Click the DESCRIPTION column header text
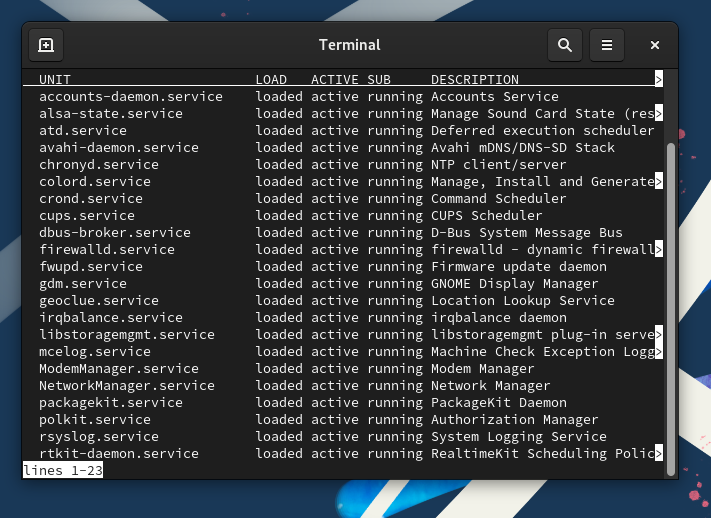Image resolution: width=711 pixels, height=518 pixels. point(474,80)
